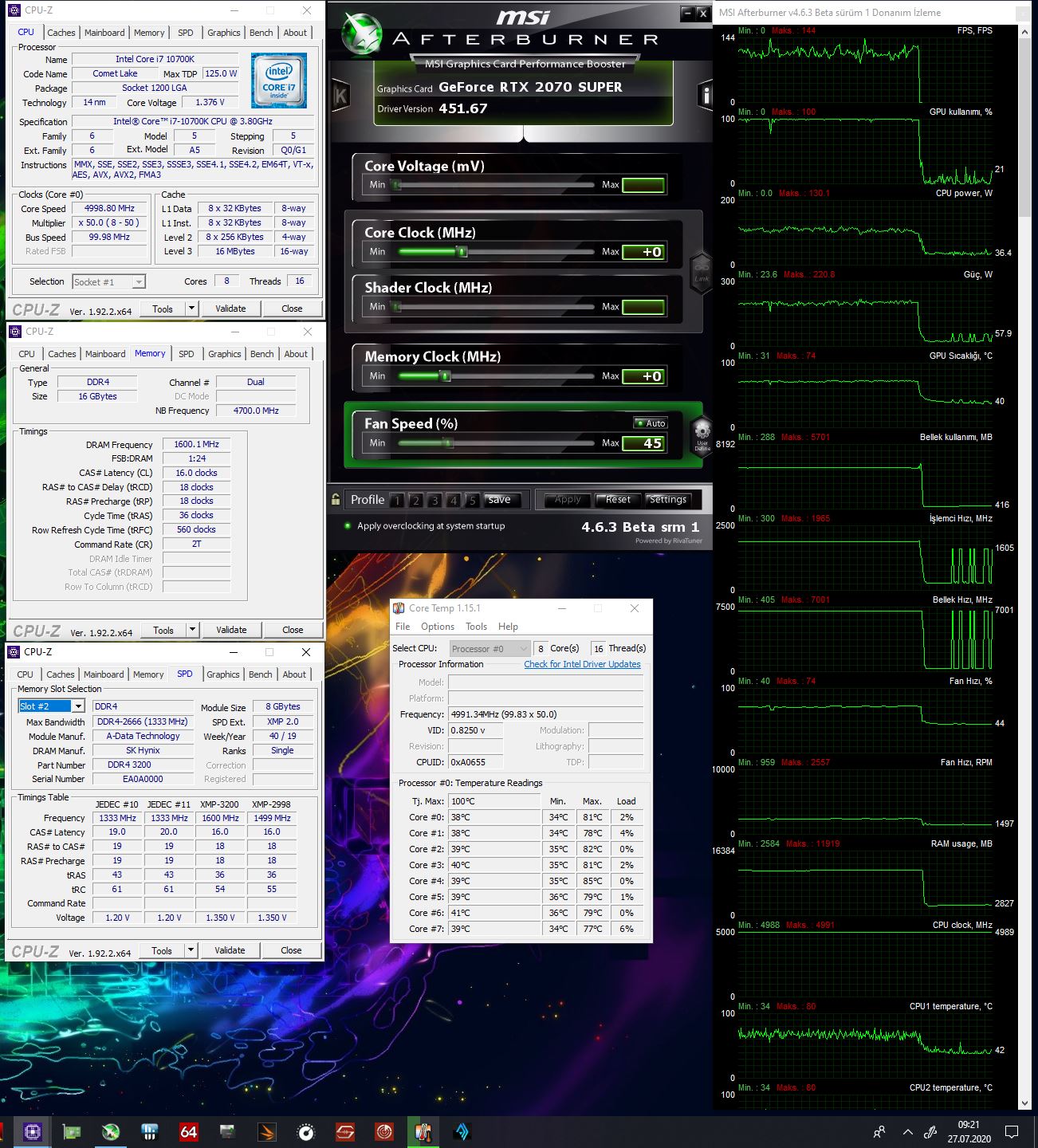Viewport: 1038px width, 1148px height.
Task: Click the Afterburner jet logo
Action: coord(361,34)
